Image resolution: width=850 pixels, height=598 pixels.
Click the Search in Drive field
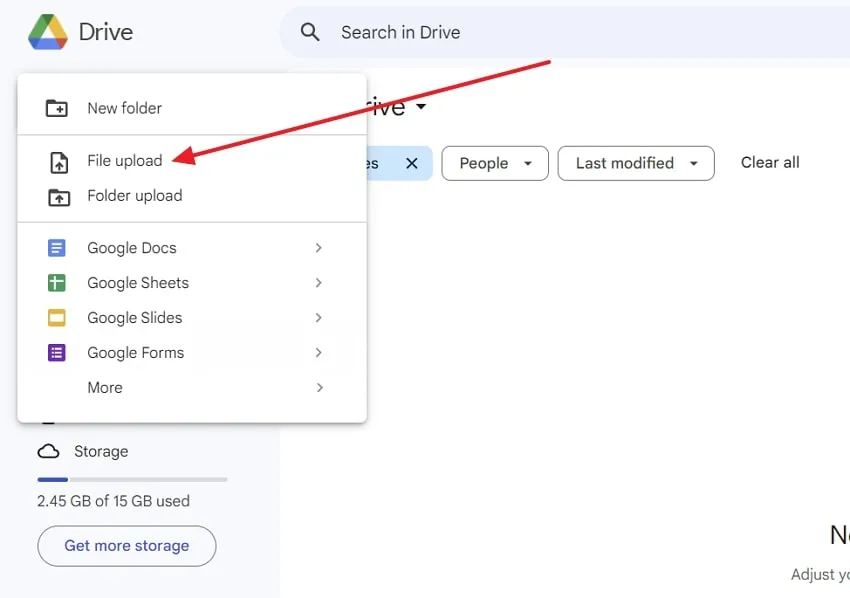(x=564, y=32)
